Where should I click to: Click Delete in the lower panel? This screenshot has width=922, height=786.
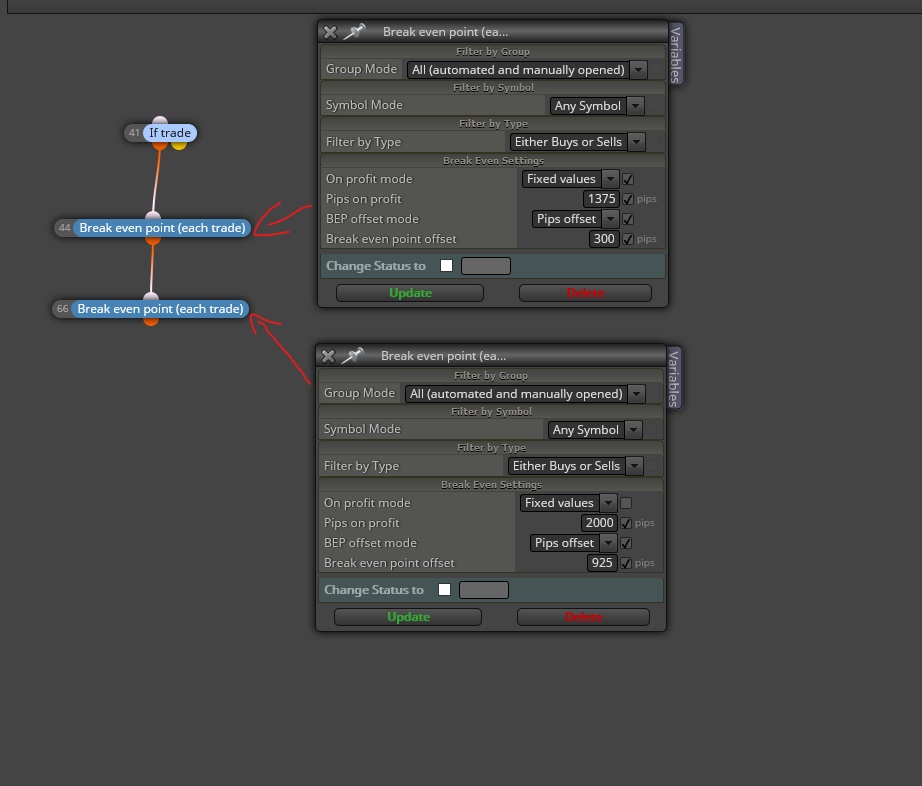583,617
